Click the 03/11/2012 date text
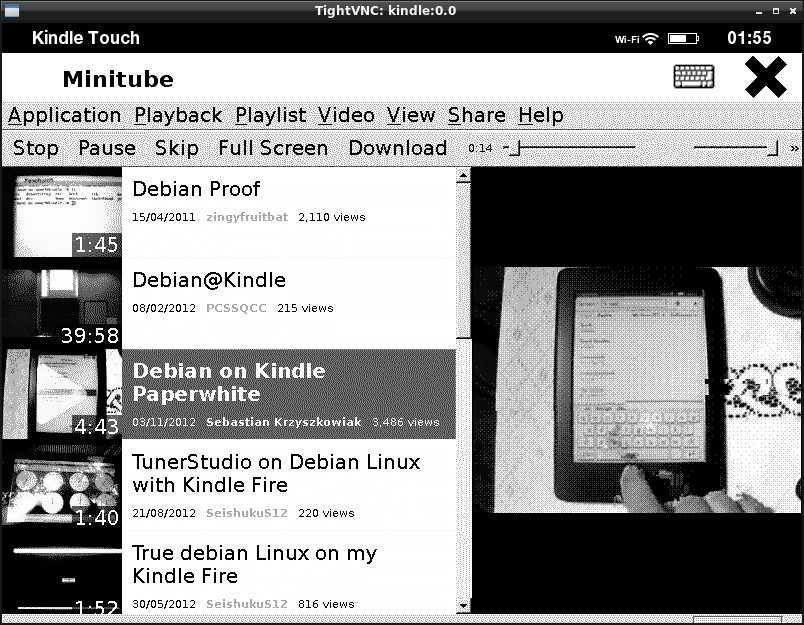This screenshot has width=804, height=625. 164,422
